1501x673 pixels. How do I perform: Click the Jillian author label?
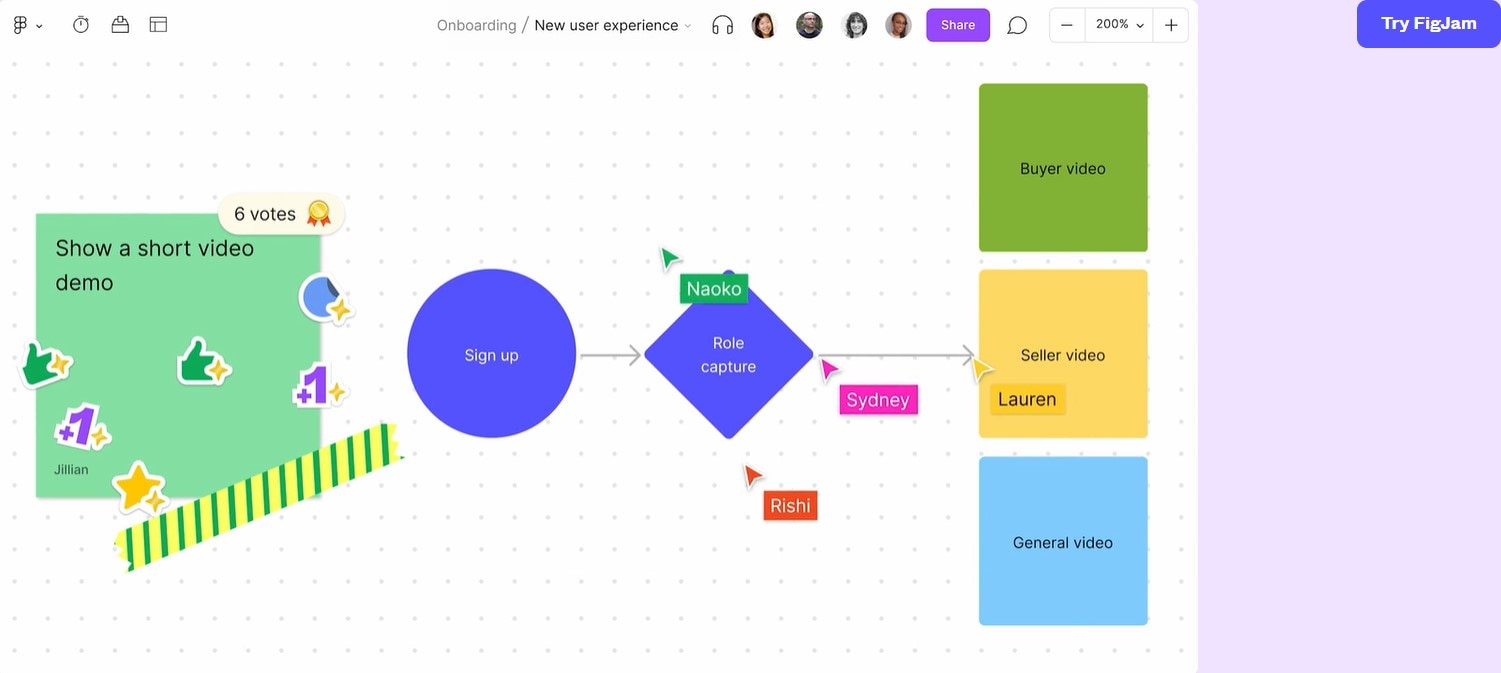click(71, 469)
